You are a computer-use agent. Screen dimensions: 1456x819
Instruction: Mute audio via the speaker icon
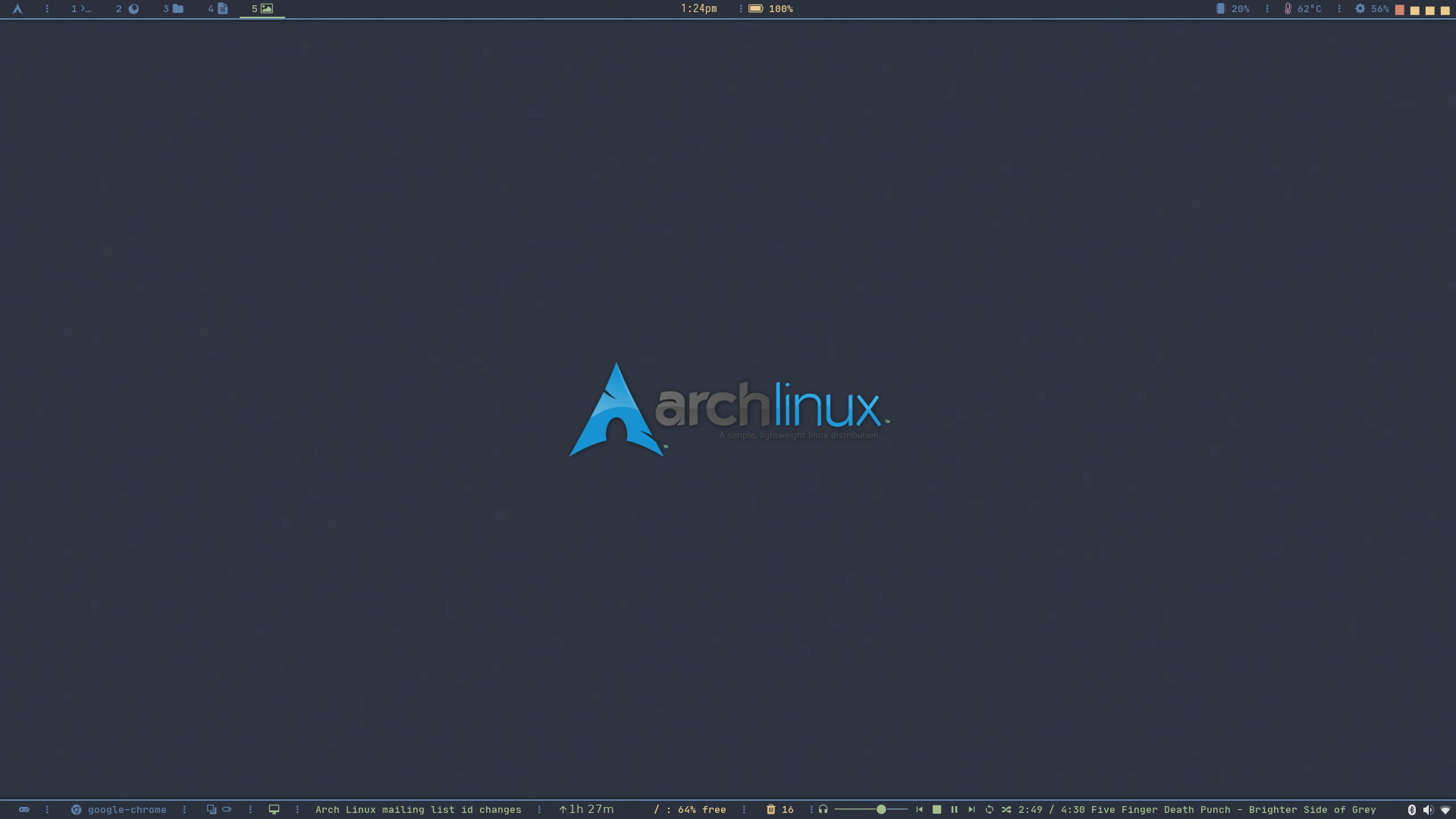coord(1429,809)
